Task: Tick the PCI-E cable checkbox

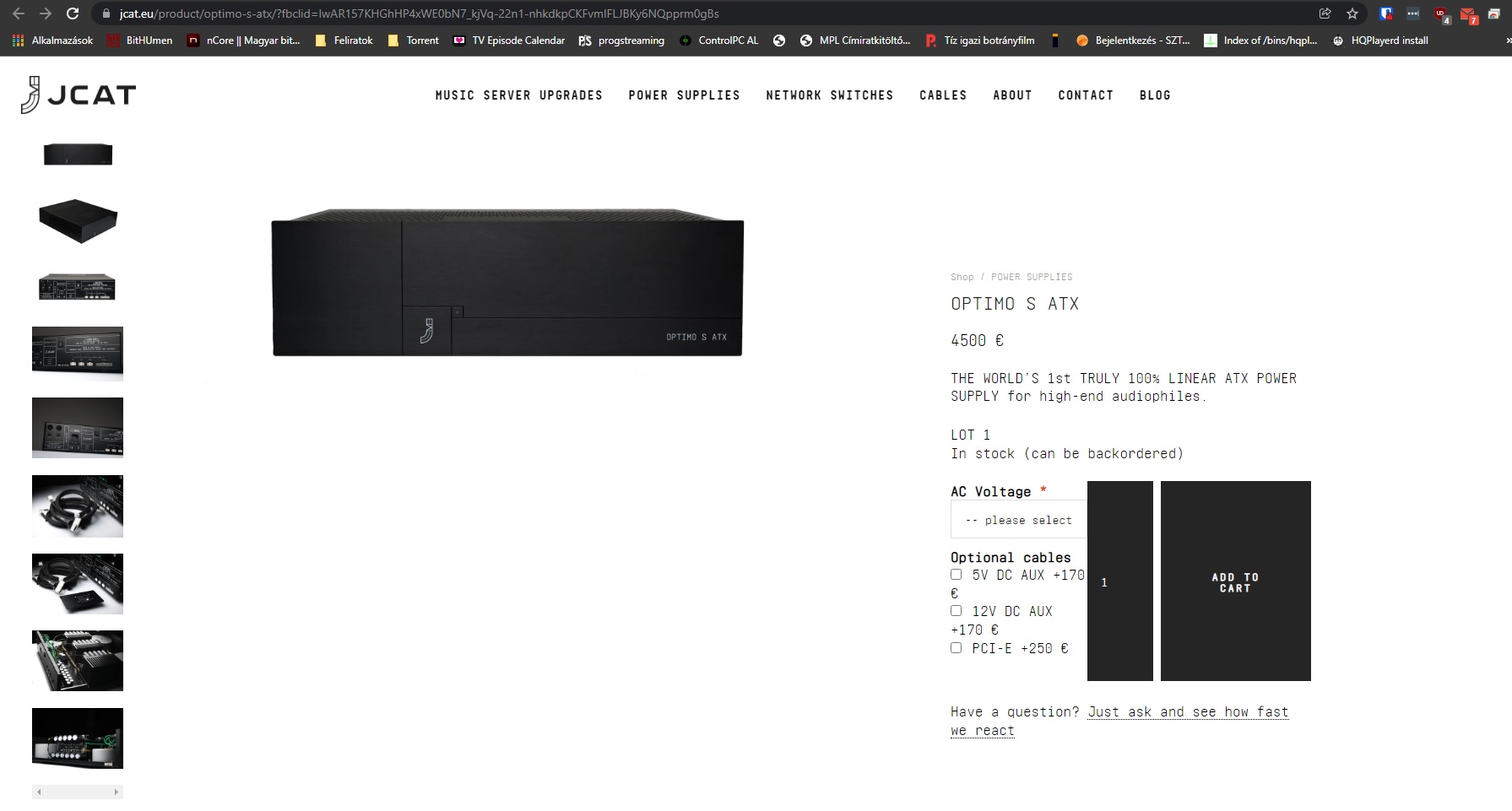Action: point(956,648)
